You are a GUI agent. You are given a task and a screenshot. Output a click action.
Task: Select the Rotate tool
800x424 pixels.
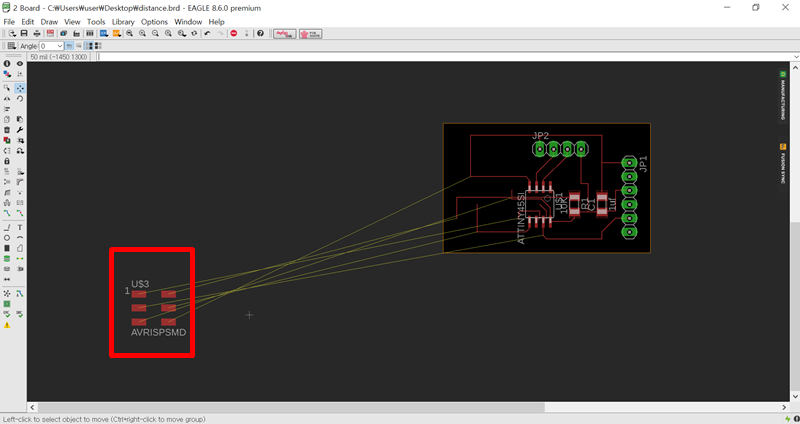tap(20, 99)
